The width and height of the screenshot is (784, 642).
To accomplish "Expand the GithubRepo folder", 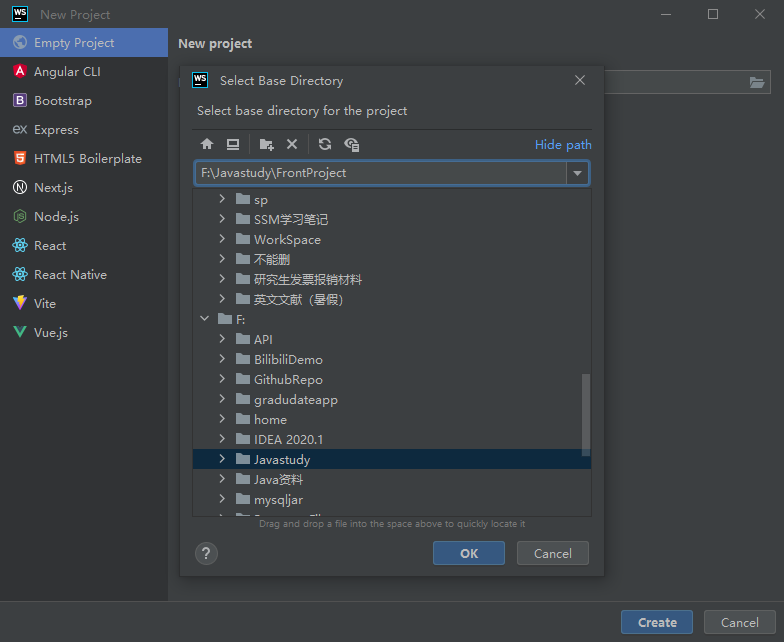I will pos(222,379).
